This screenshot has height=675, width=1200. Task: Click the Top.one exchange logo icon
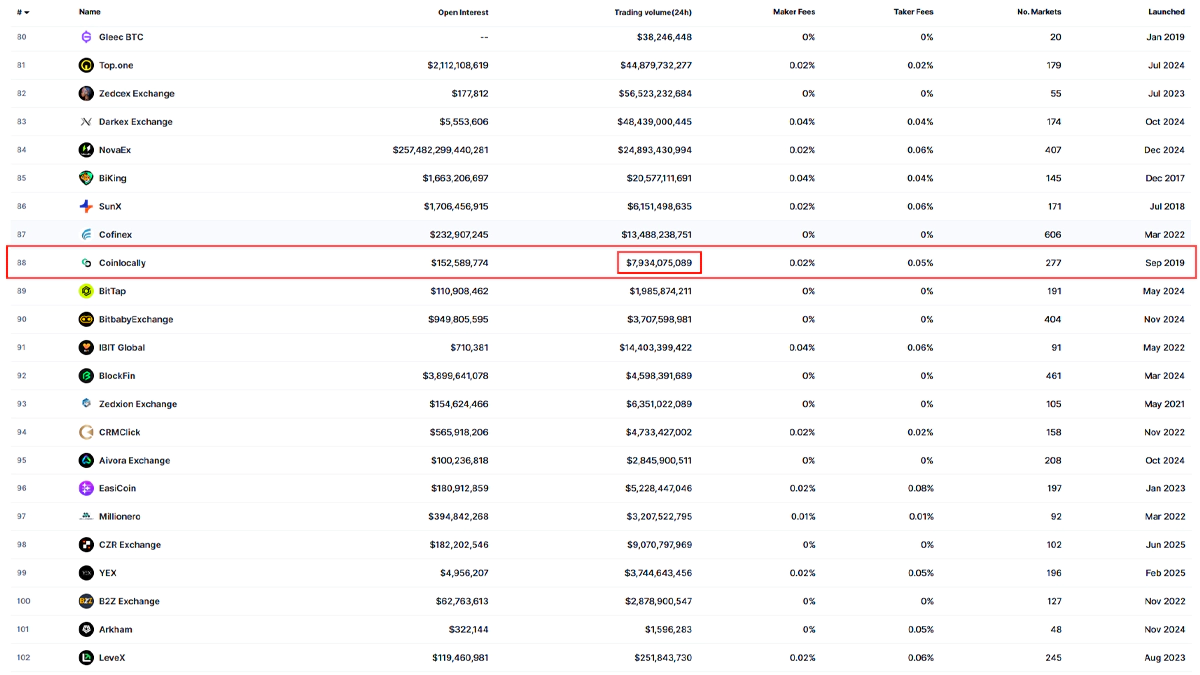tap(86, 65)
